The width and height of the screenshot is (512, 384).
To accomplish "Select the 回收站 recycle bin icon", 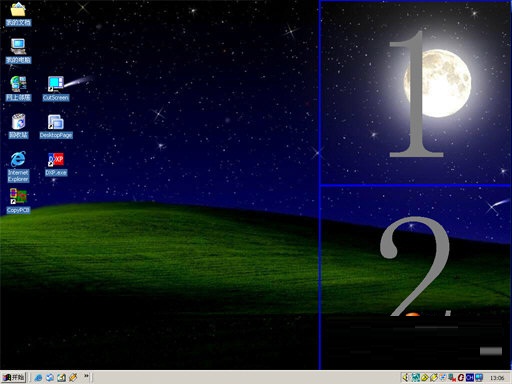I will [x=18, y=126].
